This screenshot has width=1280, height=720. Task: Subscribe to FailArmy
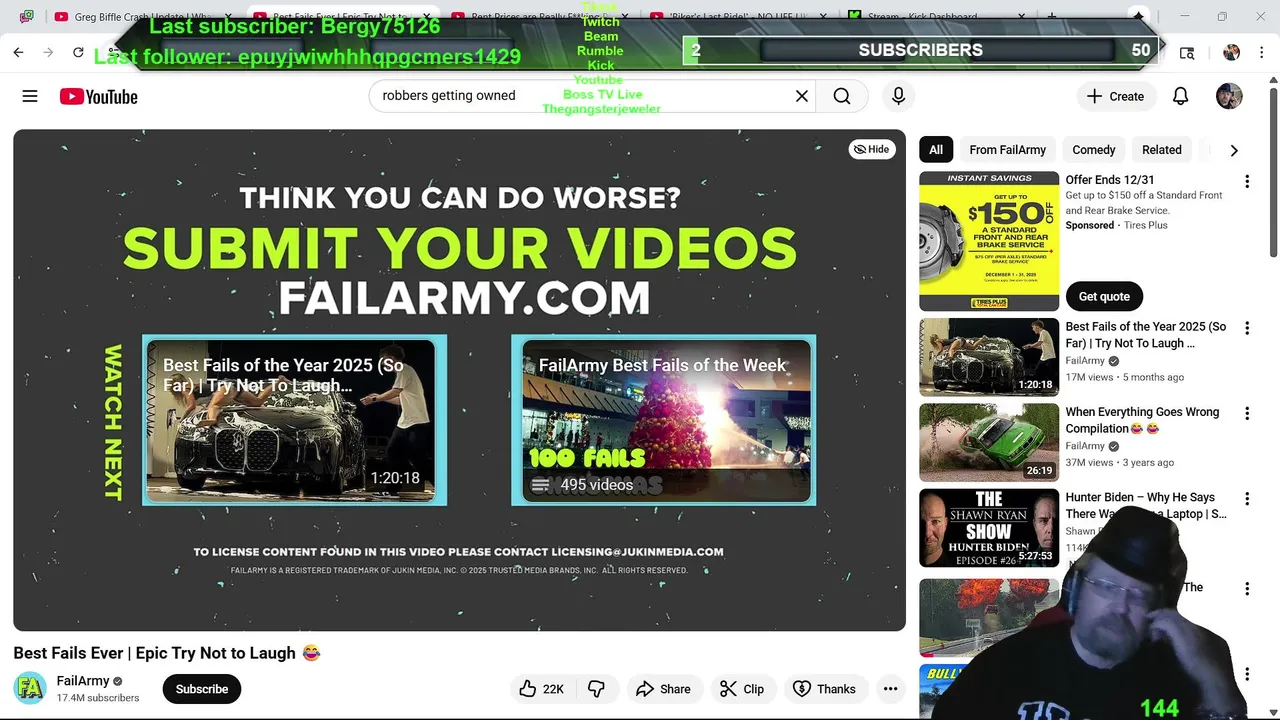coord(202,689)
